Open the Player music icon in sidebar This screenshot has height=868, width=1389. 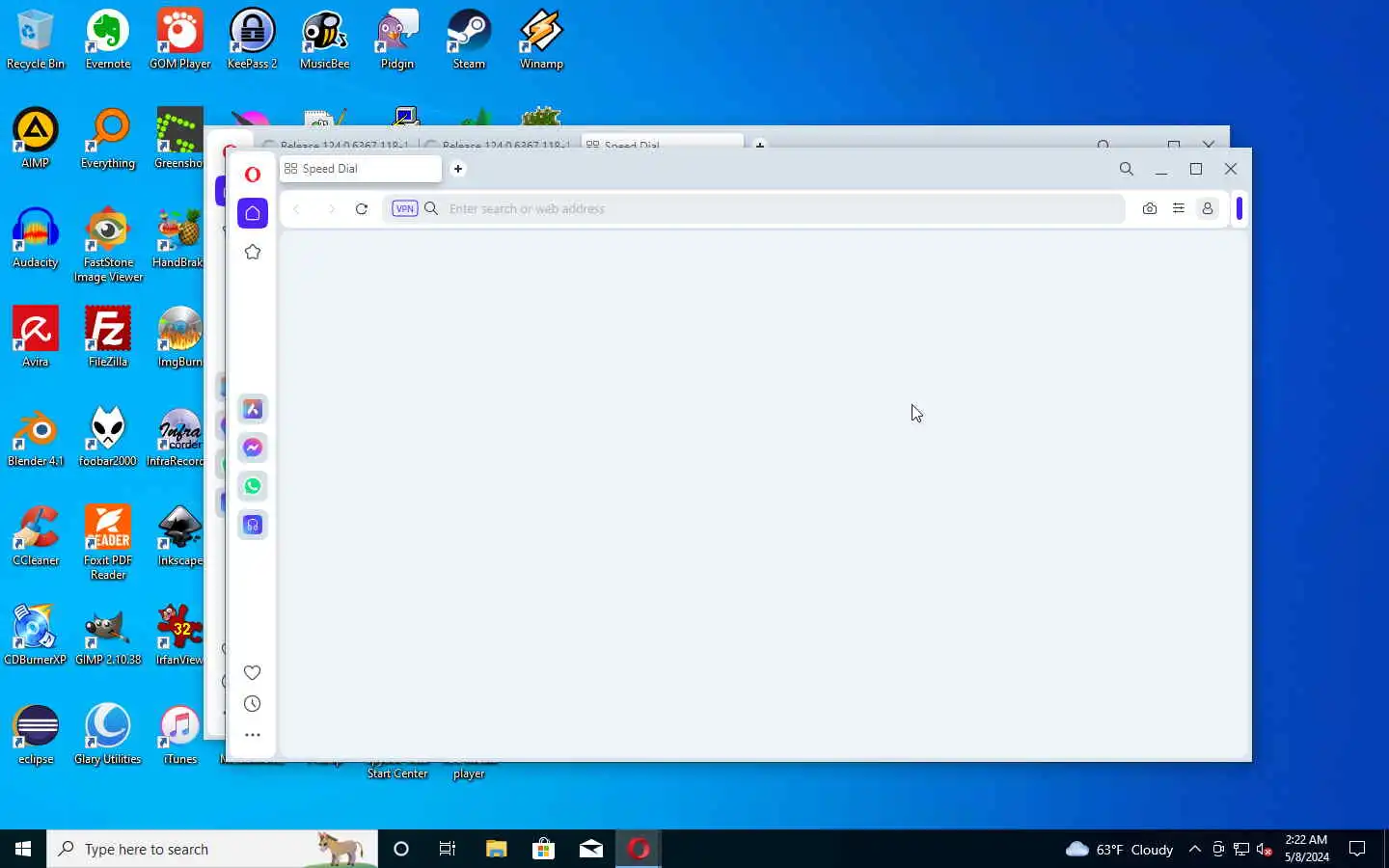click(253, 525)
